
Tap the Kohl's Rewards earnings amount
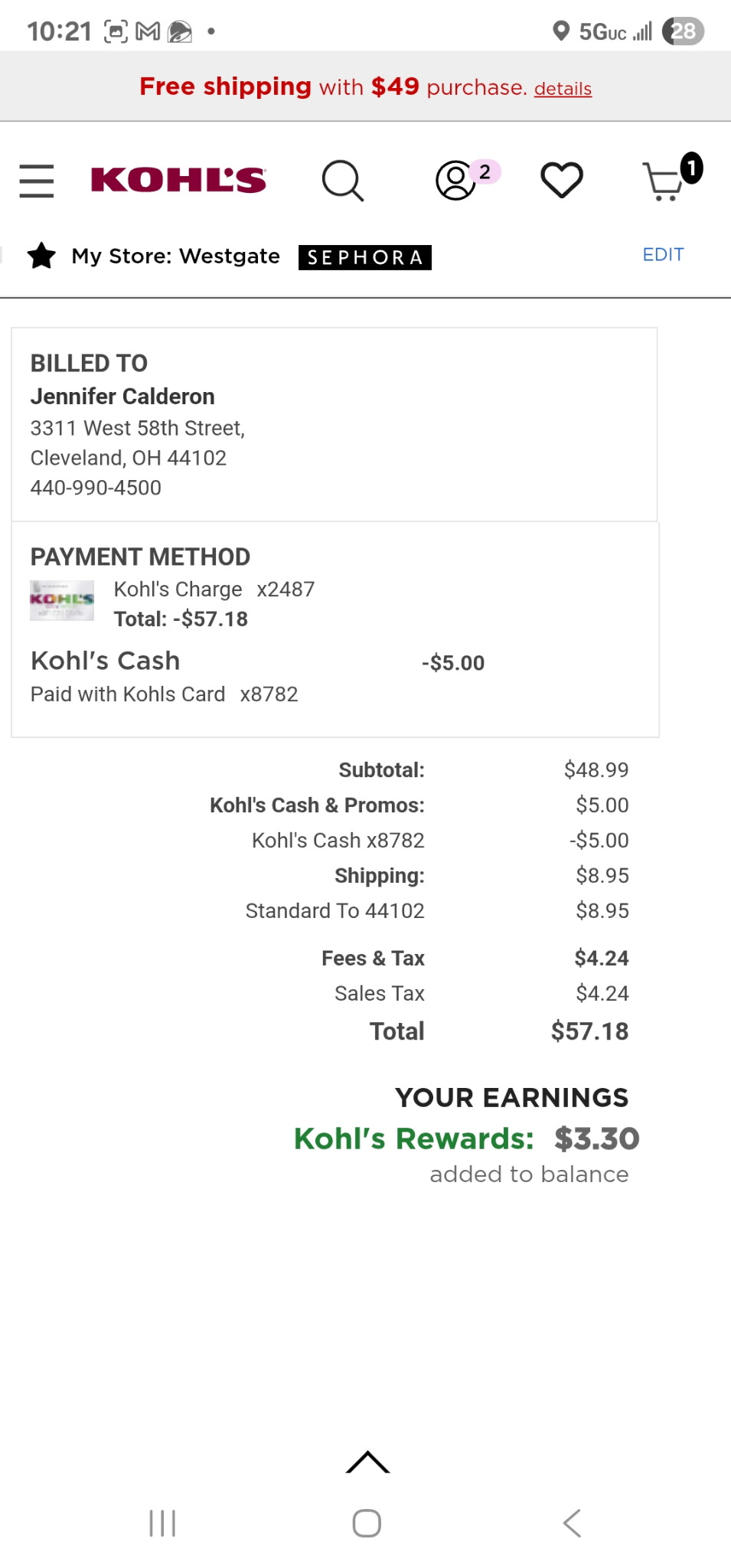[597, 1138]
